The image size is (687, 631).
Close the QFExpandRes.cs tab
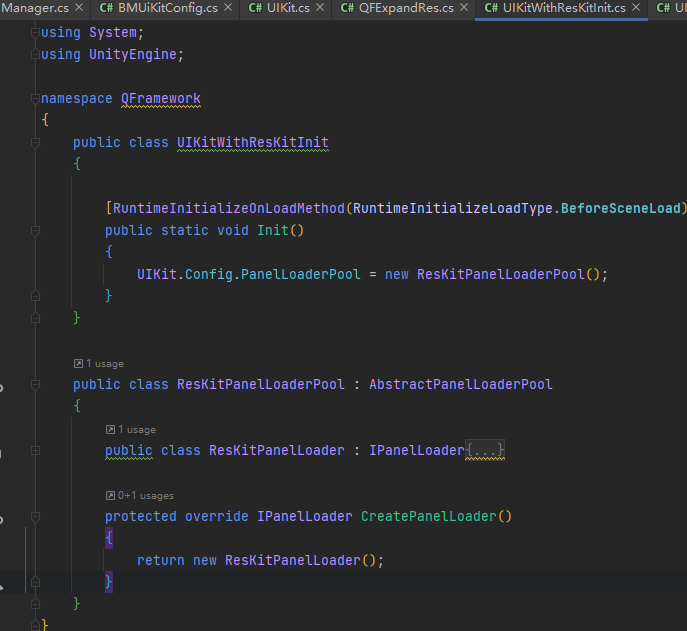[464, 7]
